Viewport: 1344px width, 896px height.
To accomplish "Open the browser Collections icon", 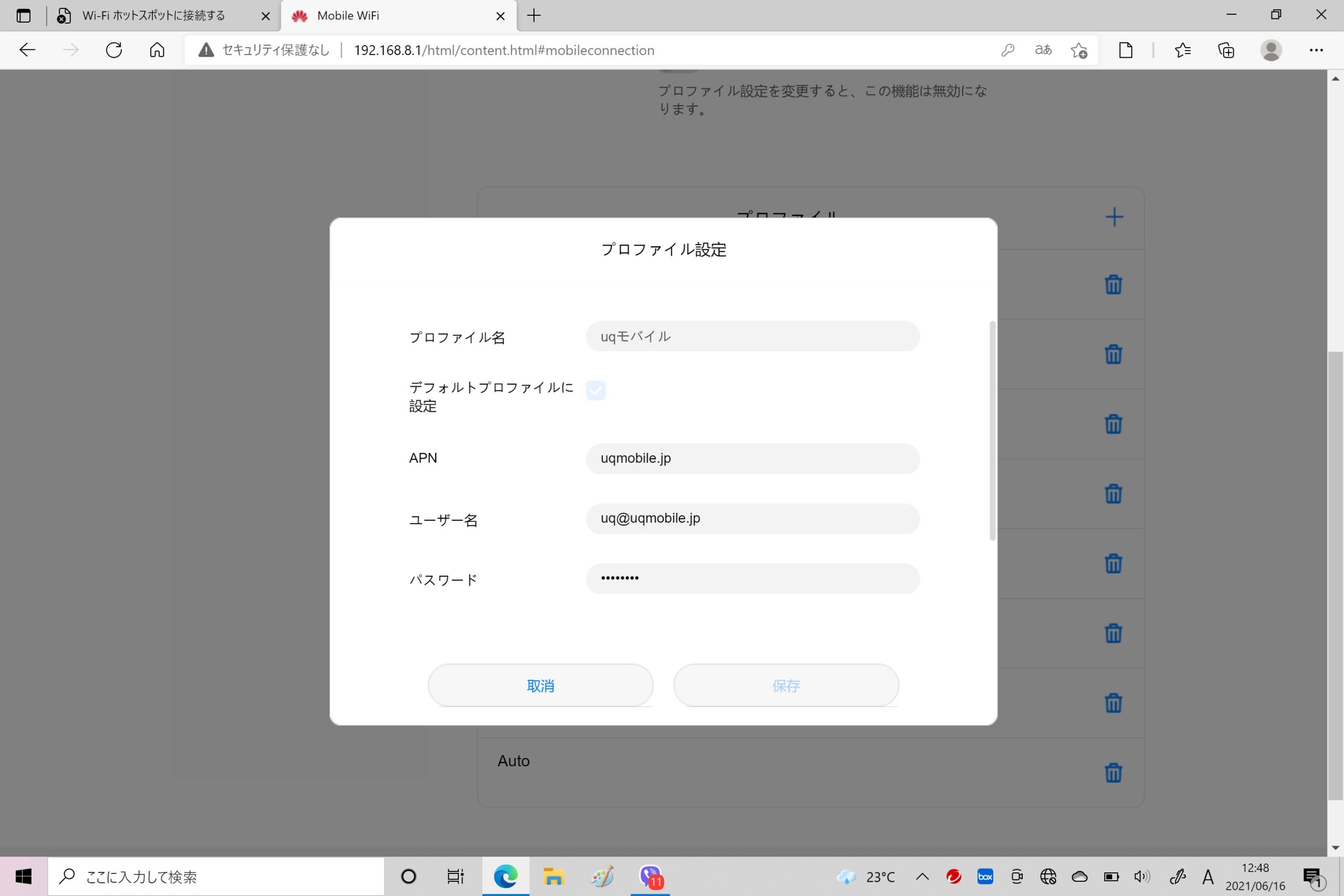I will [x=1226, y=50].
